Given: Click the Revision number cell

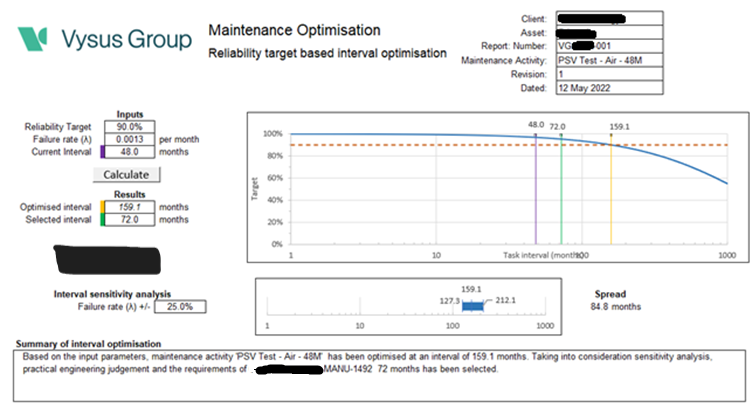Looking at the screenshot, I should pyautogui.click(x=608, y=73).
